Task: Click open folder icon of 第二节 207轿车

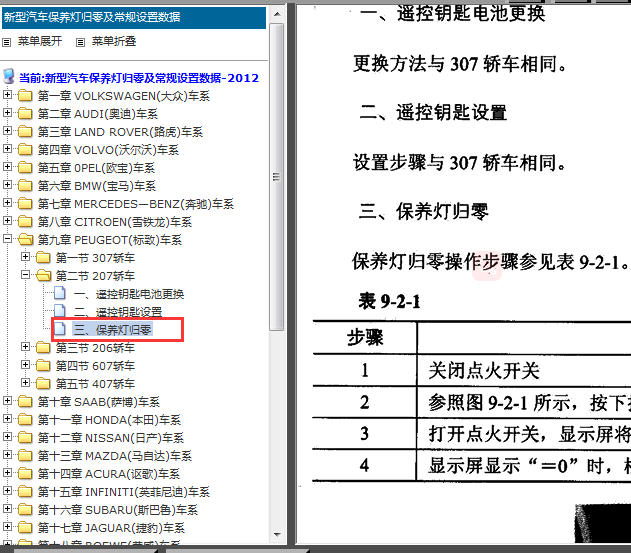Action: tap(43, 276)
